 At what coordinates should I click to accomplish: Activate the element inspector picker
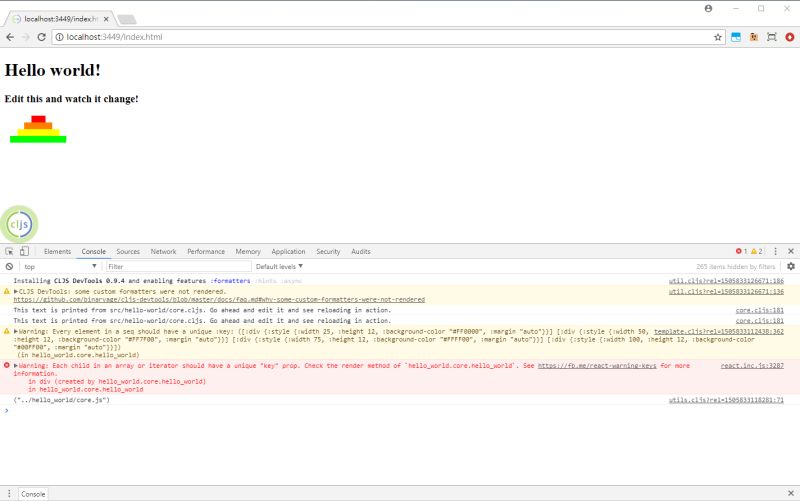click(9, 252)
